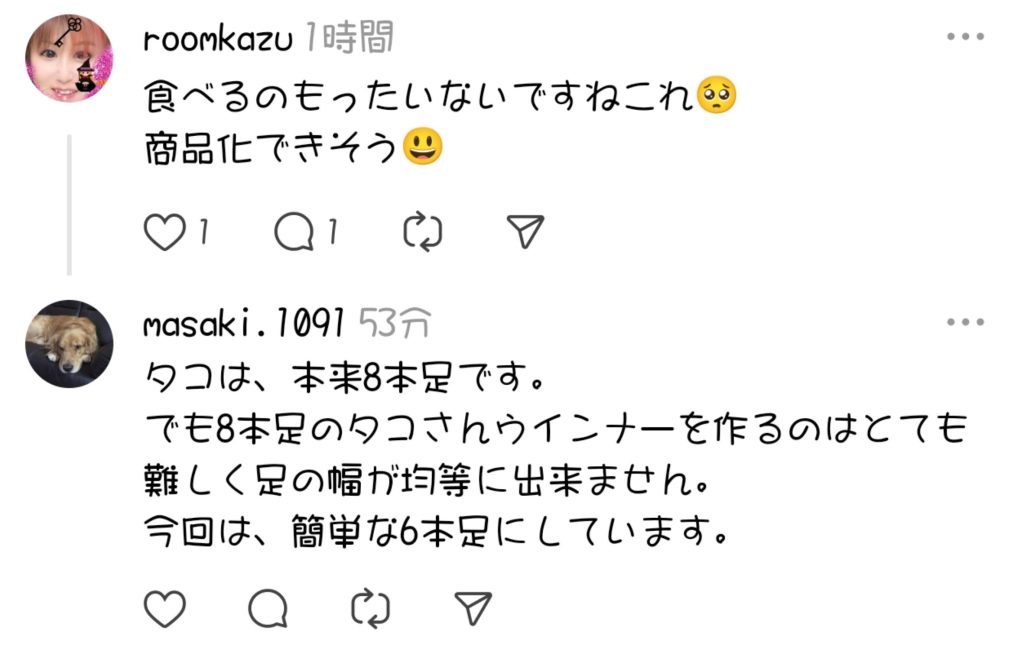
Task: View the like count on roomkazu's comment
Action: (203, 234)
